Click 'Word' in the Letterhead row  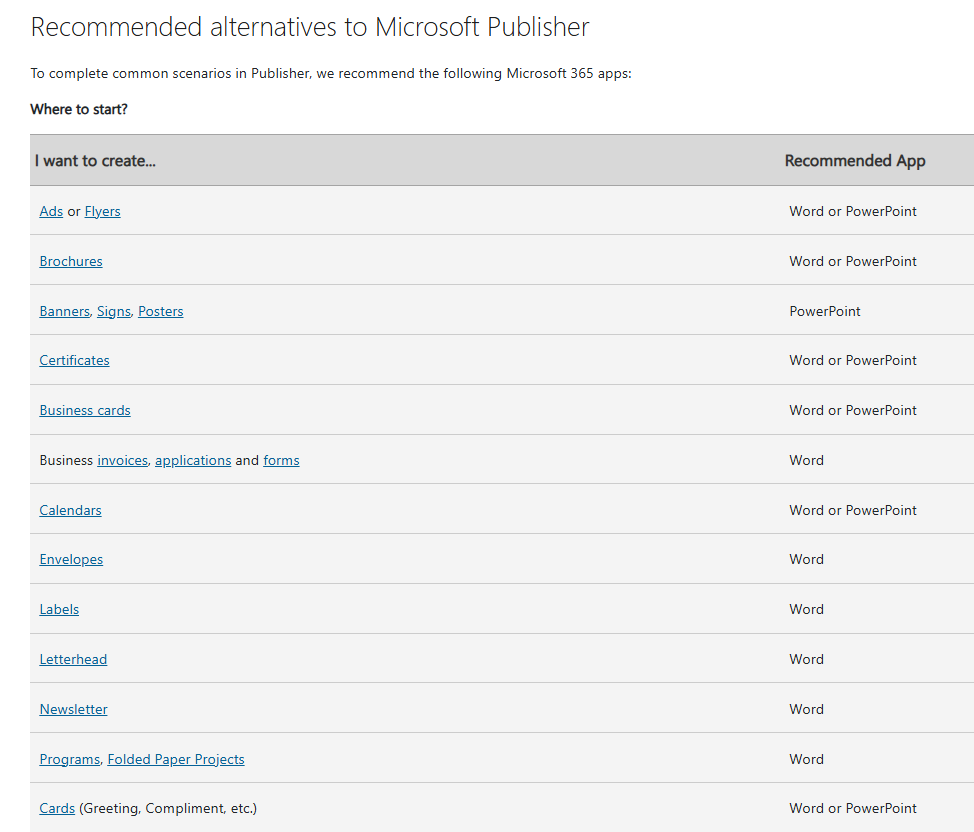click(x=806, y=659)
